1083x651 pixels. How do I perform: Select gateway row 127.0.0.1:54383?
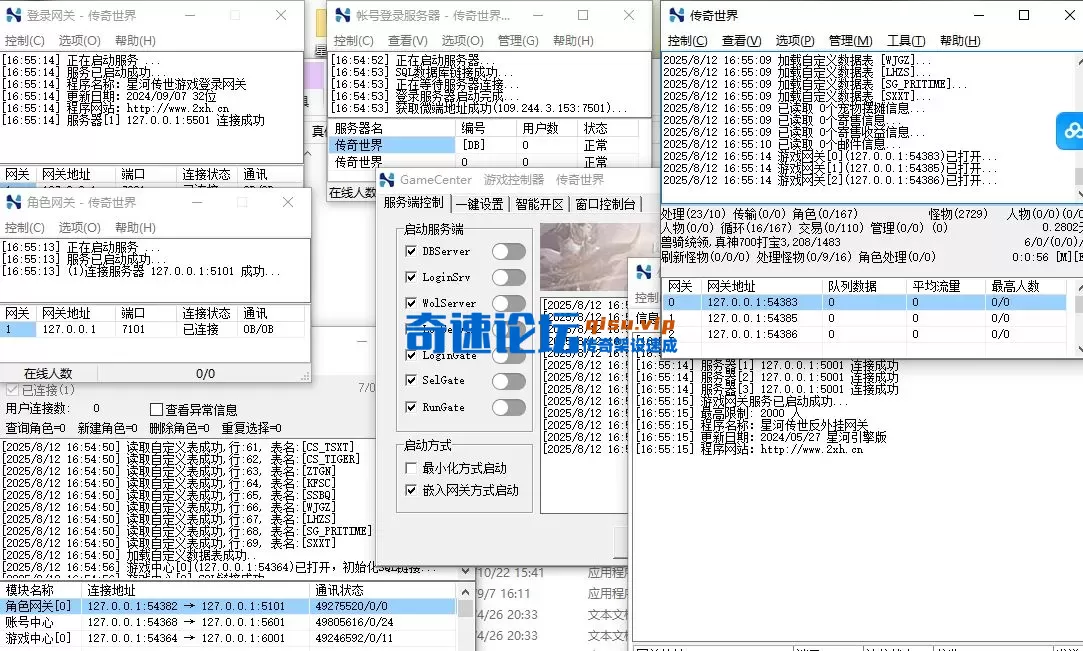coord(865,302)
